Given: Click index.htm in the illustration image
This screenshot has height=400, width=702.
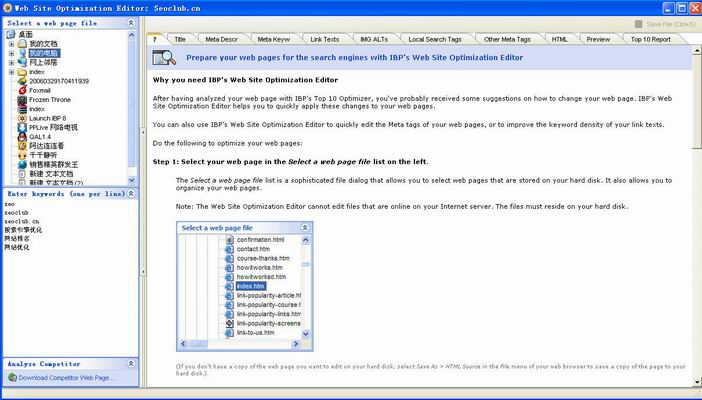Looking at the screenshot, I should pos(251,286).
